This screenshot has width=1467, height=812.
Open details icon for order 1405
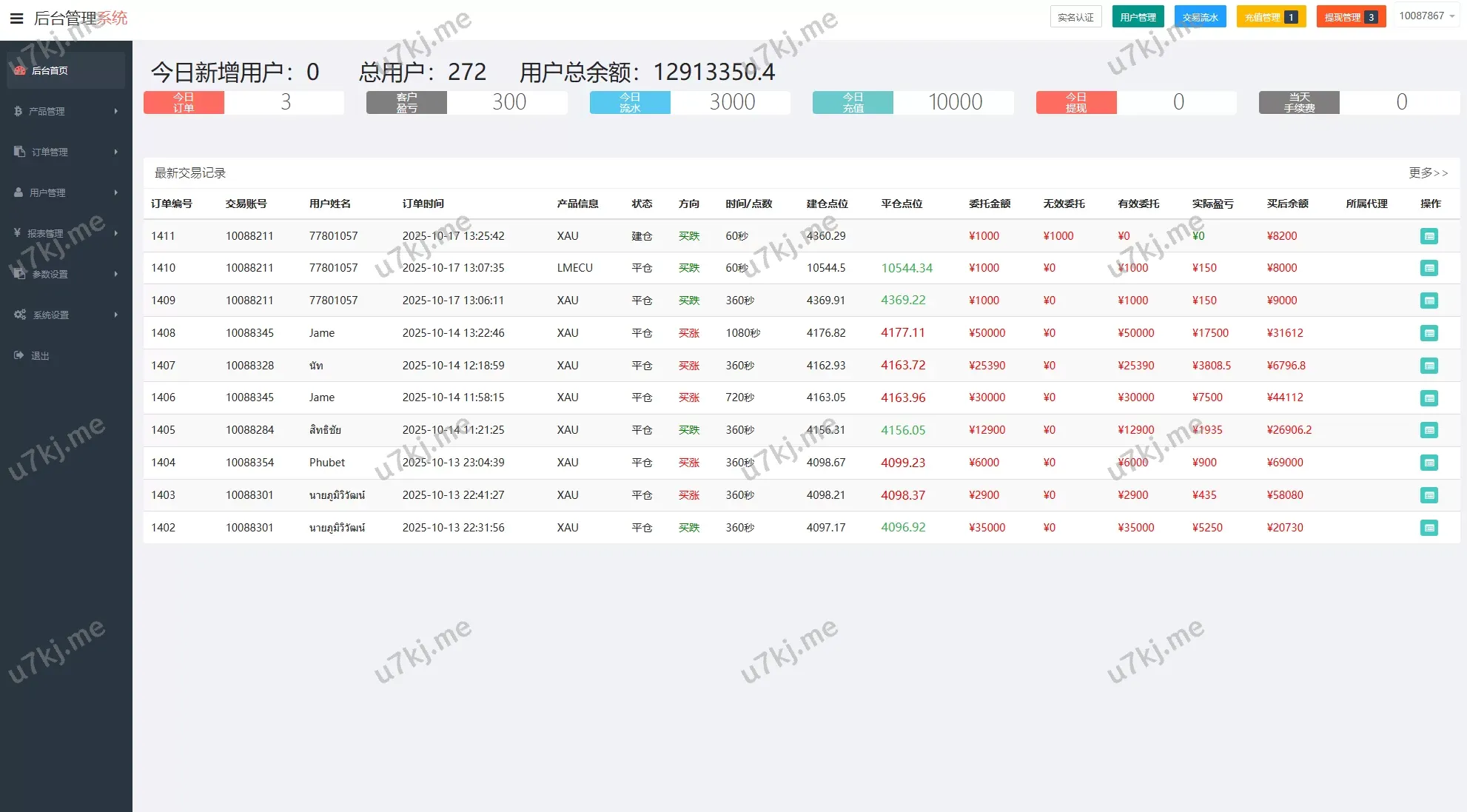(x=1429, y=430)
